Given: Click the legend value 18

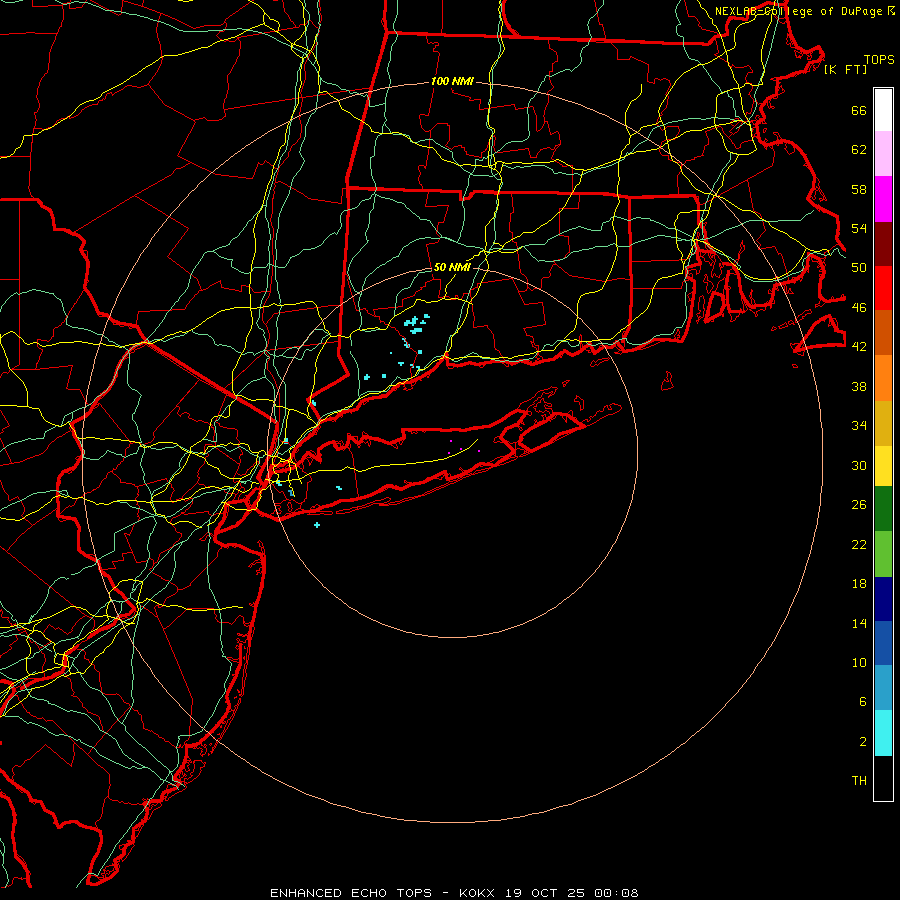Looking at the screenshot, I should pos(859,583).
